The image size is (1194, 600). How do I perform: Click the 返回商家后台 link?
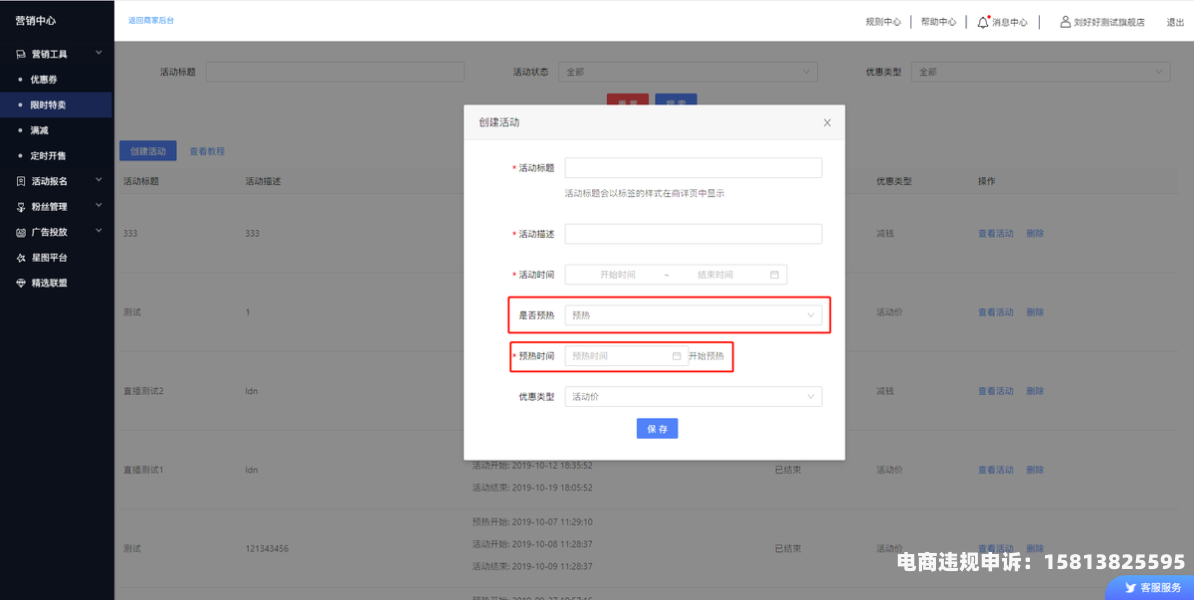150,21
